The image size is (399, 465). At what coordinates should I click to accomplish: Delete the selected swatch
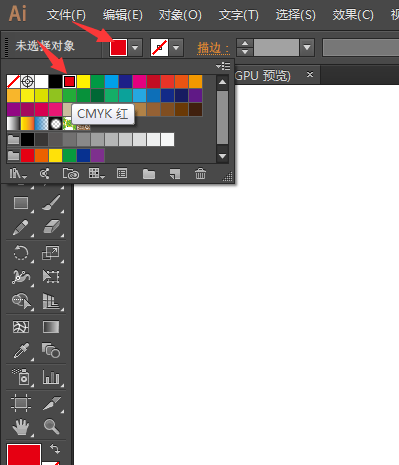click(x=200, y=174)
